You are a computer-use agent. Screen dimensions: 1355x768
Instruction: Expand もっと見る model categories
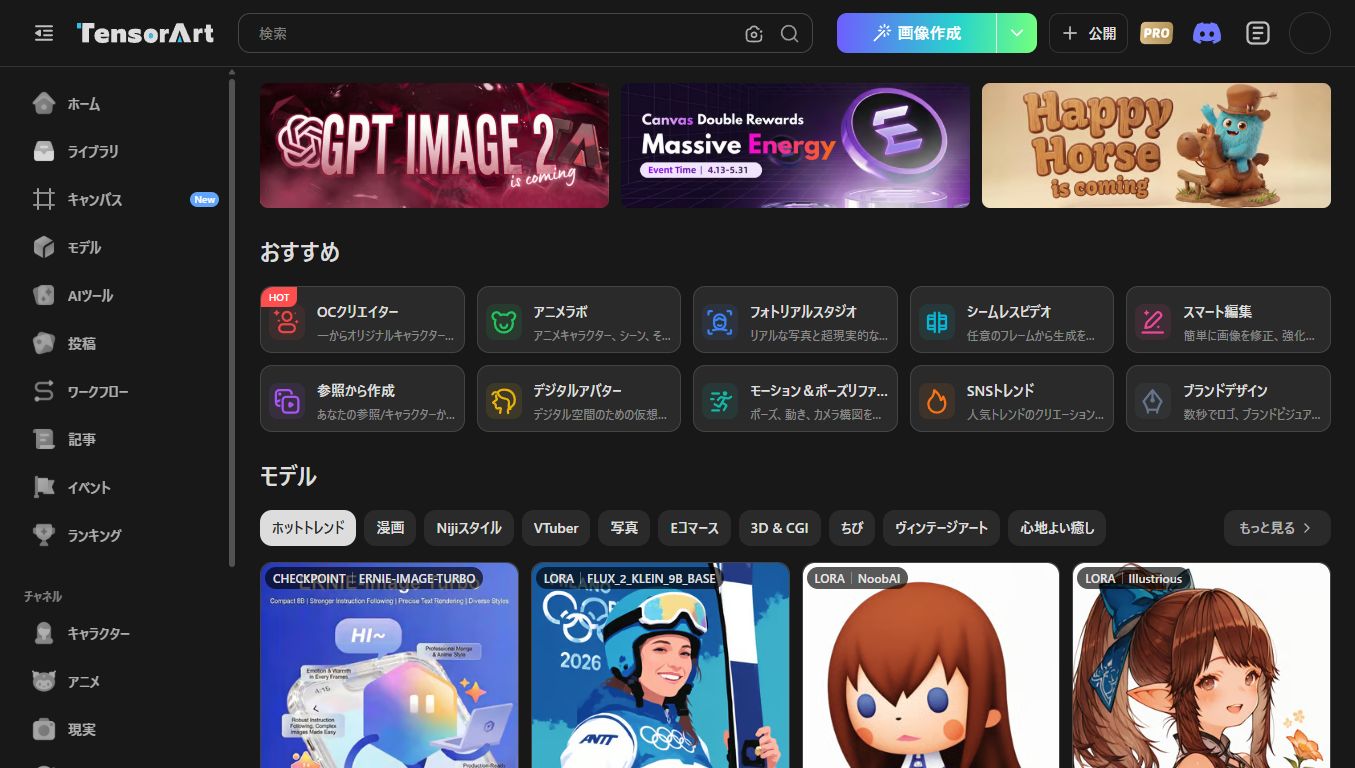pyautogui.click(x=1277, y=528)
